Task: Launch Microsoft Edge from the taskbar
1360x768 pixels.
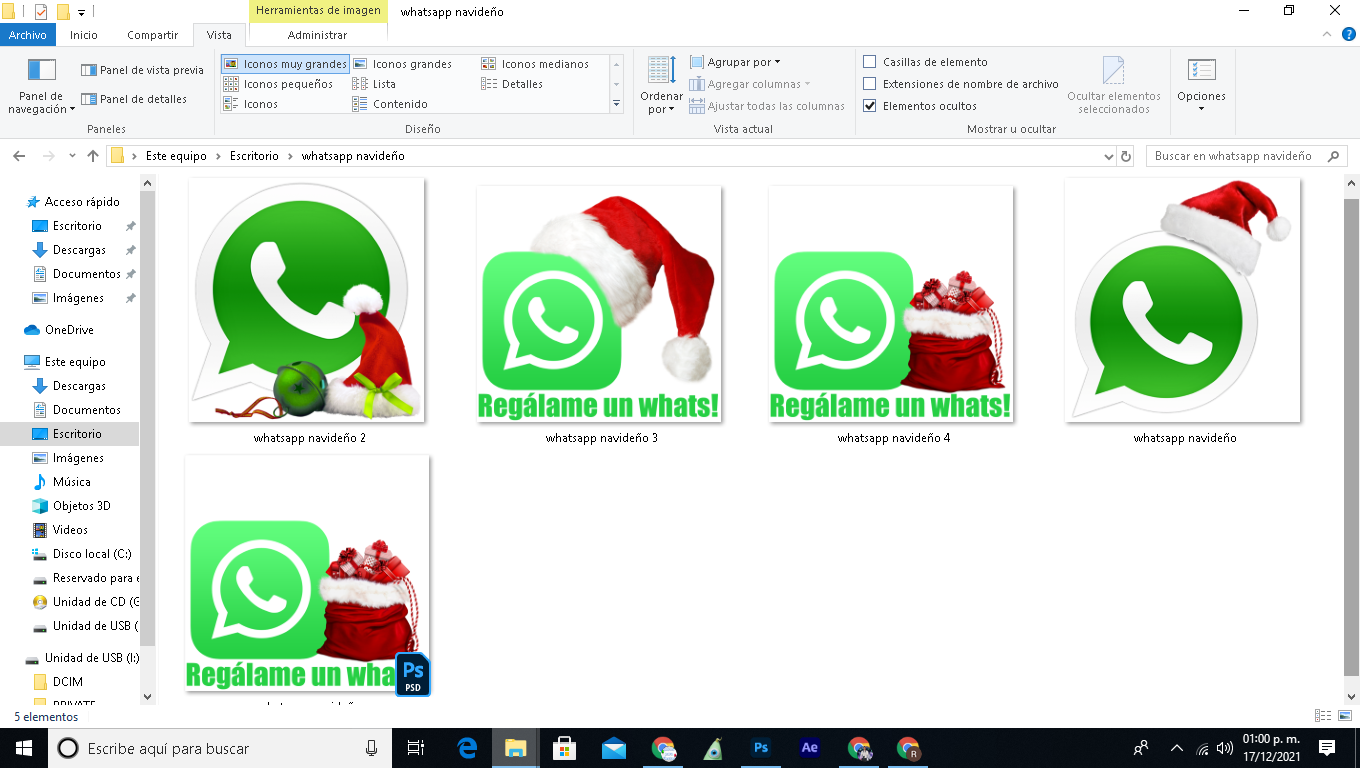Action: [x=467, y=748]
